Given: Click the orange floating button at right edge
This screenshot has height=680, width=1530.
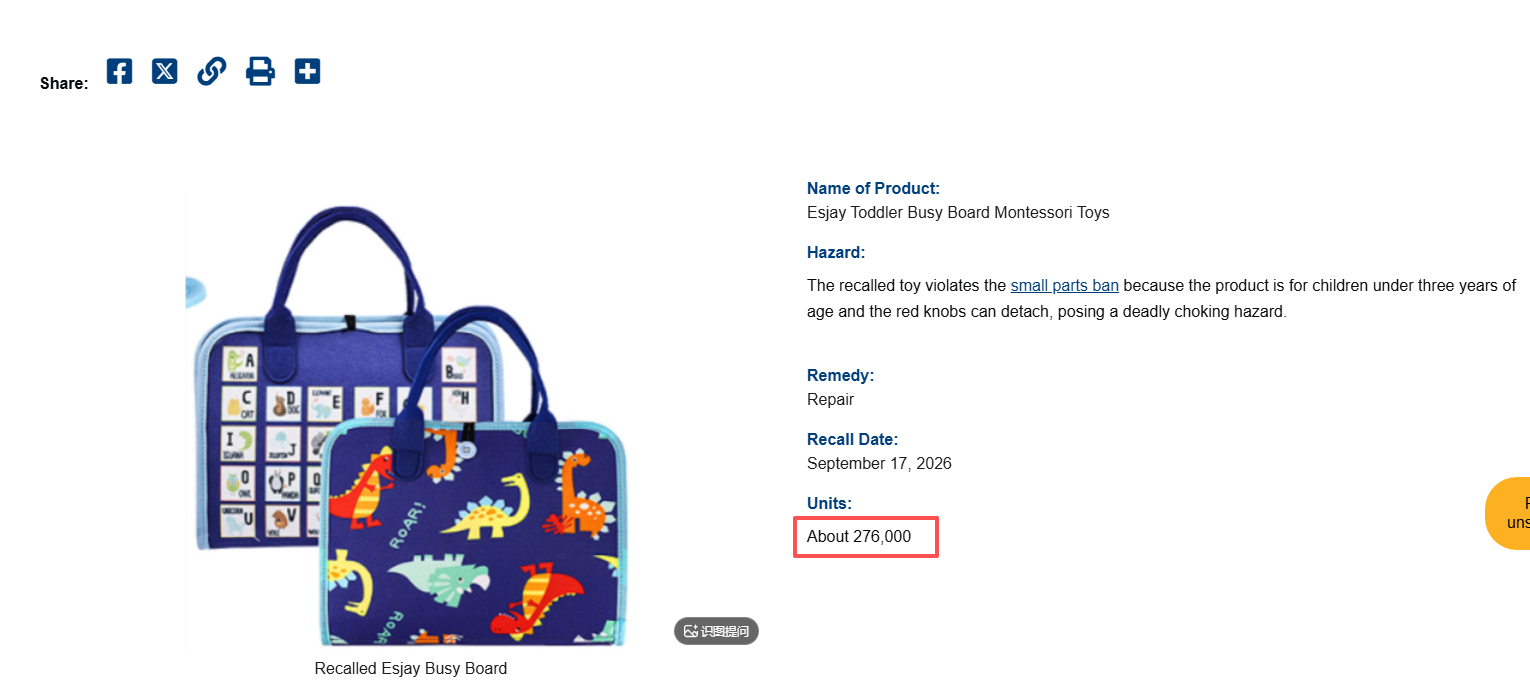Looking at the screenshot, I should point(1508,513).
